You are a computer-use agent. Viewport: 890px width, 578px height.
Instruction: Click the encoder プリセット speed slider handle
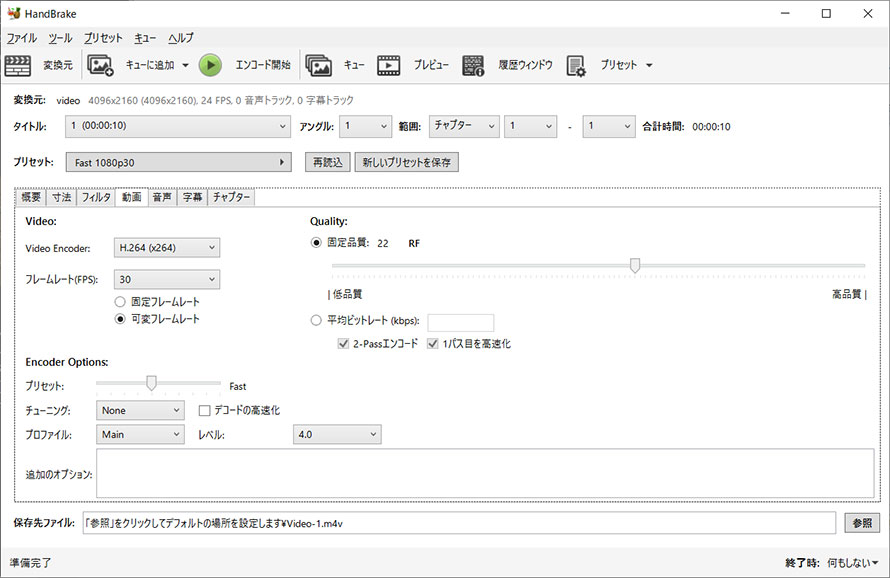coord(151,383)
